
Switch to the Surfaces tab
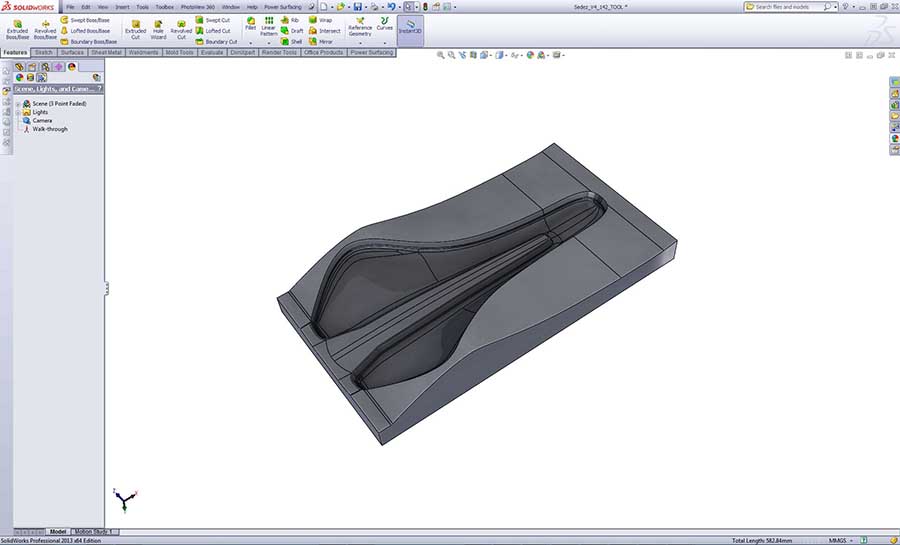[72, 52]
